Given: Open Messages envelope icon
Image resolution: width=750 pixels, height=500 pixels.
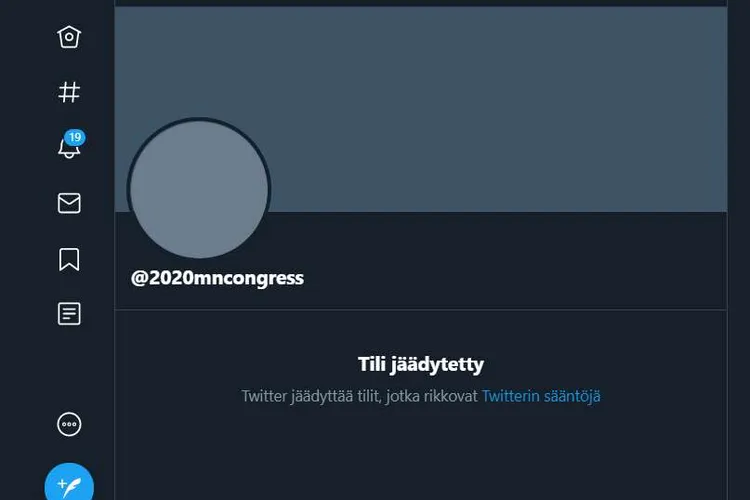Looking at the screenshot, I should pos(69,203).
